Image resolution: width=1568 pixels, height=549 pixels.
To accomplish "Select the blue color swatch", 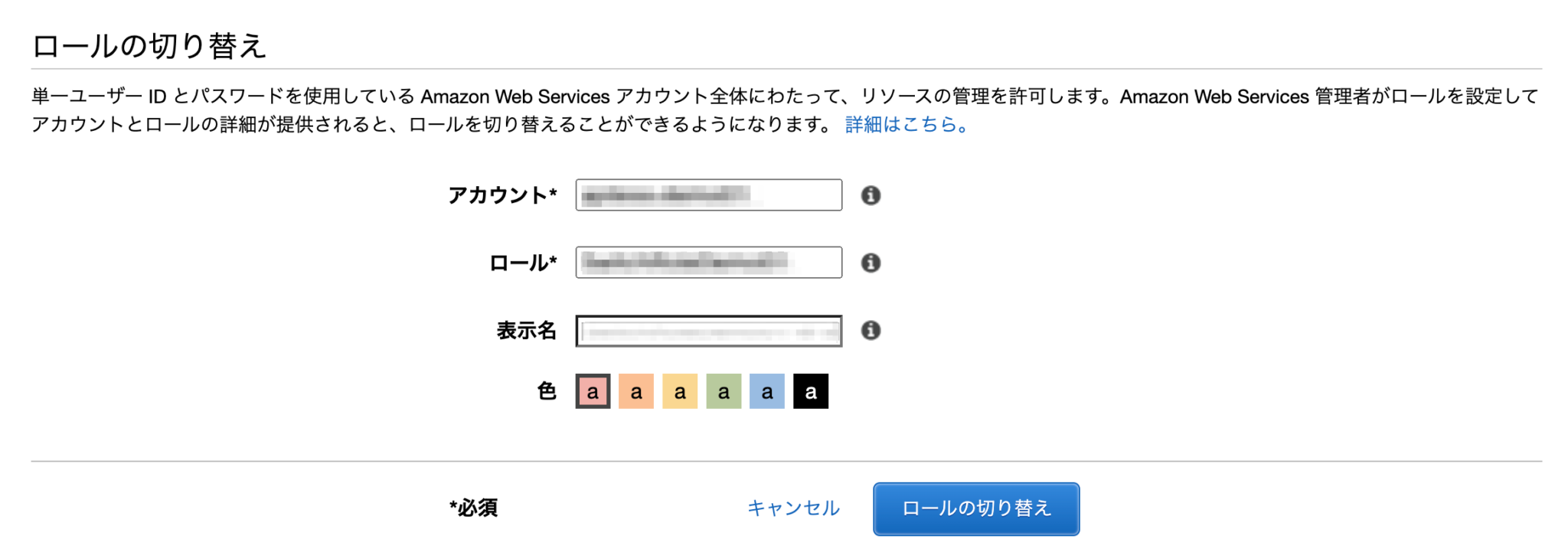I will pyautogui.click(x=766, y=391).
